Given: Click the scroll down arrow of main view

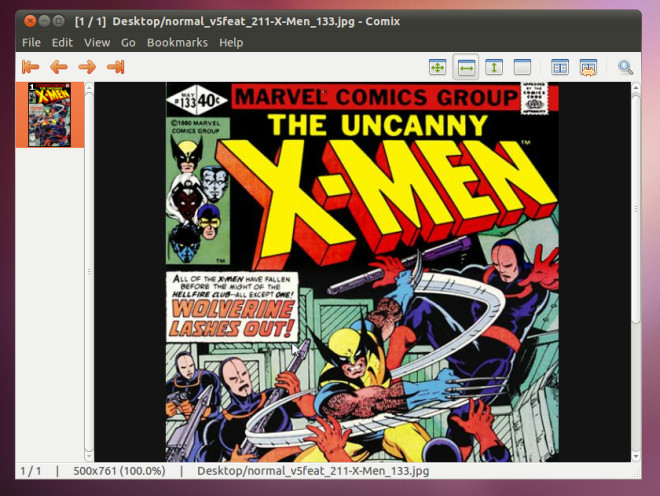Looking at the screenshot, I should pyautogui.click(x=636, y=456).
